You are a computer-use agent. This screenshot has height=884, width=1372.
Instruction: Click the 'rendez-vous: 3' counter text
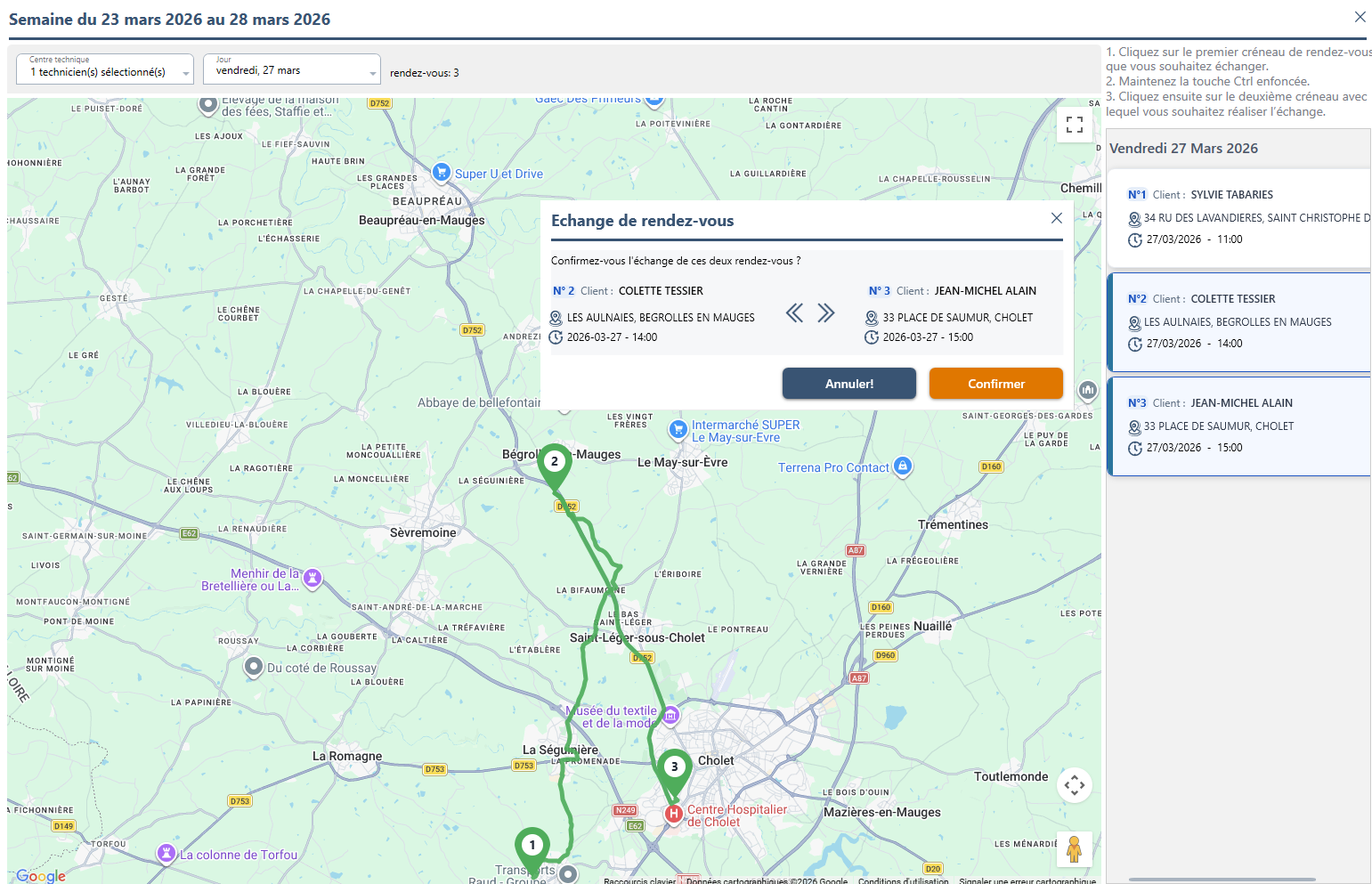tap(425, 73)
